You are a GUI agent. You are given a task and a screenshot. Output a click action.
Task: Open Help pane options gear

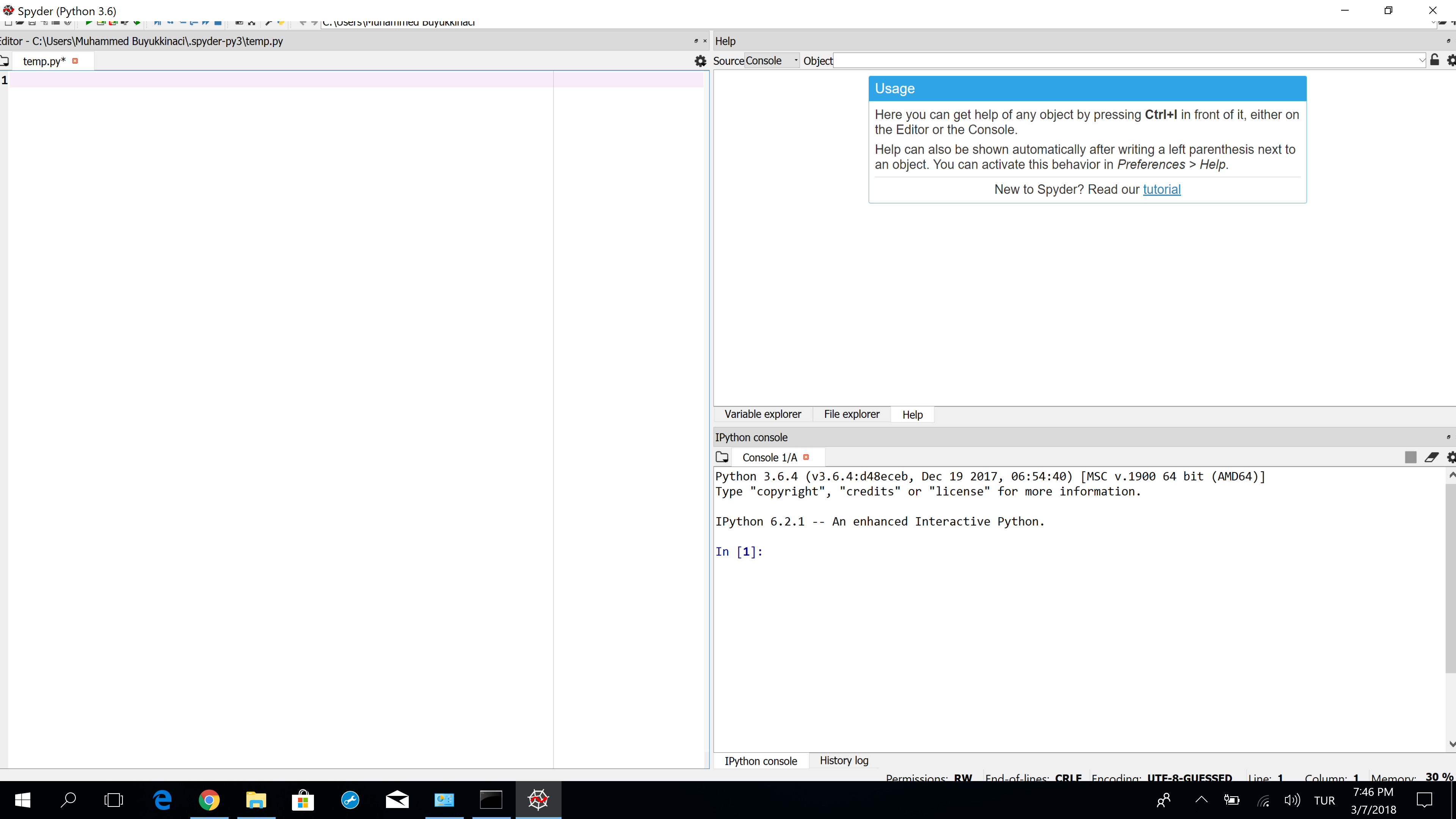(x=1451, y=61)
